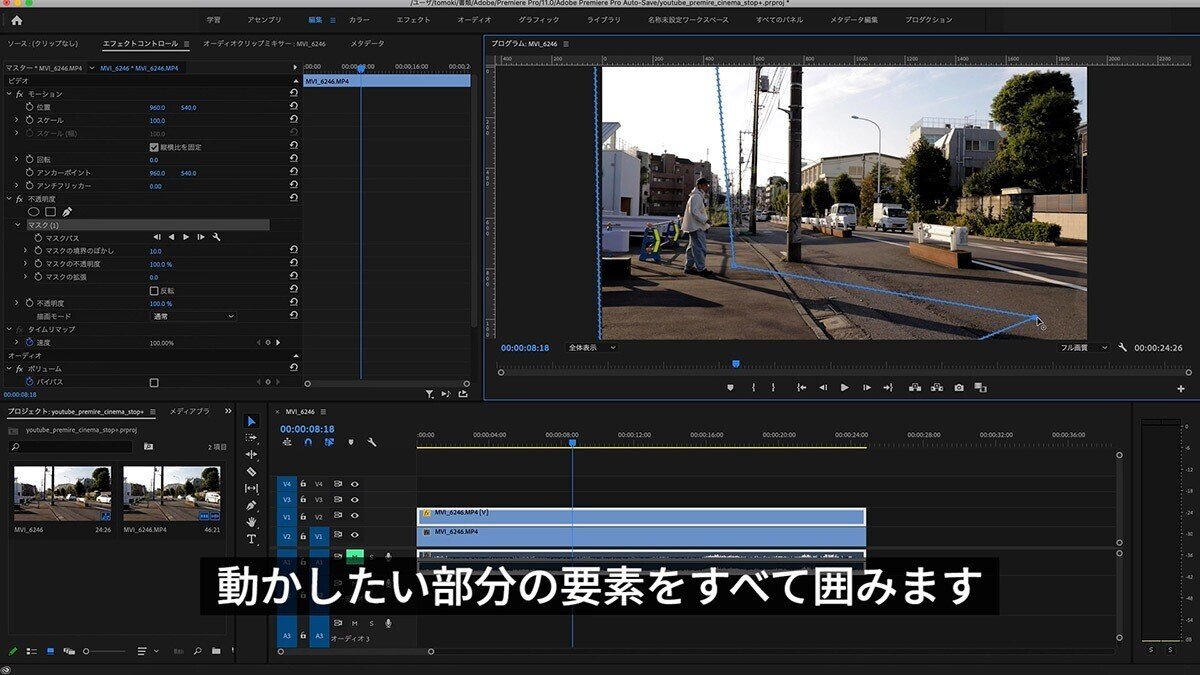Viewport: 1200px width, 675px height.
Task: Toggle animation stopwatch for Rotation
Action: [29, 159]
